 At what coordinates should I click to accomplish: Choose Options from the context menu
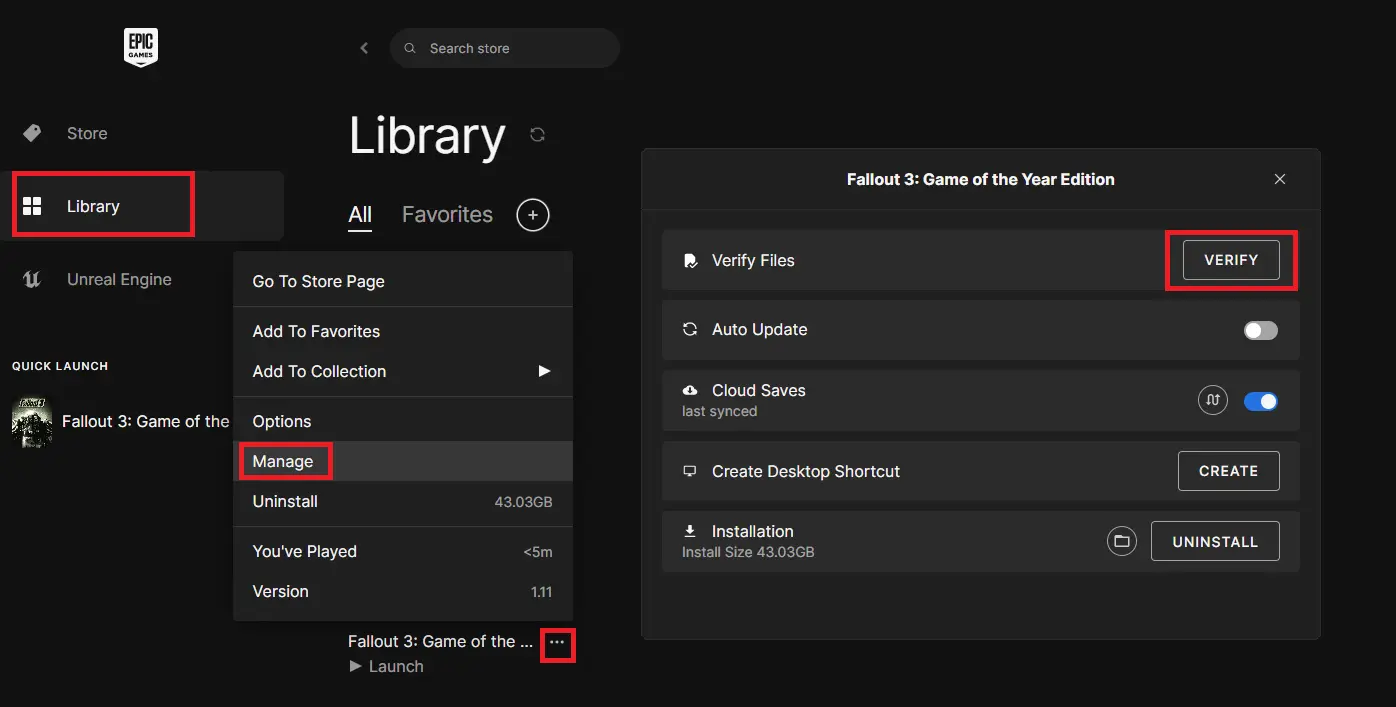pos(281,421)
